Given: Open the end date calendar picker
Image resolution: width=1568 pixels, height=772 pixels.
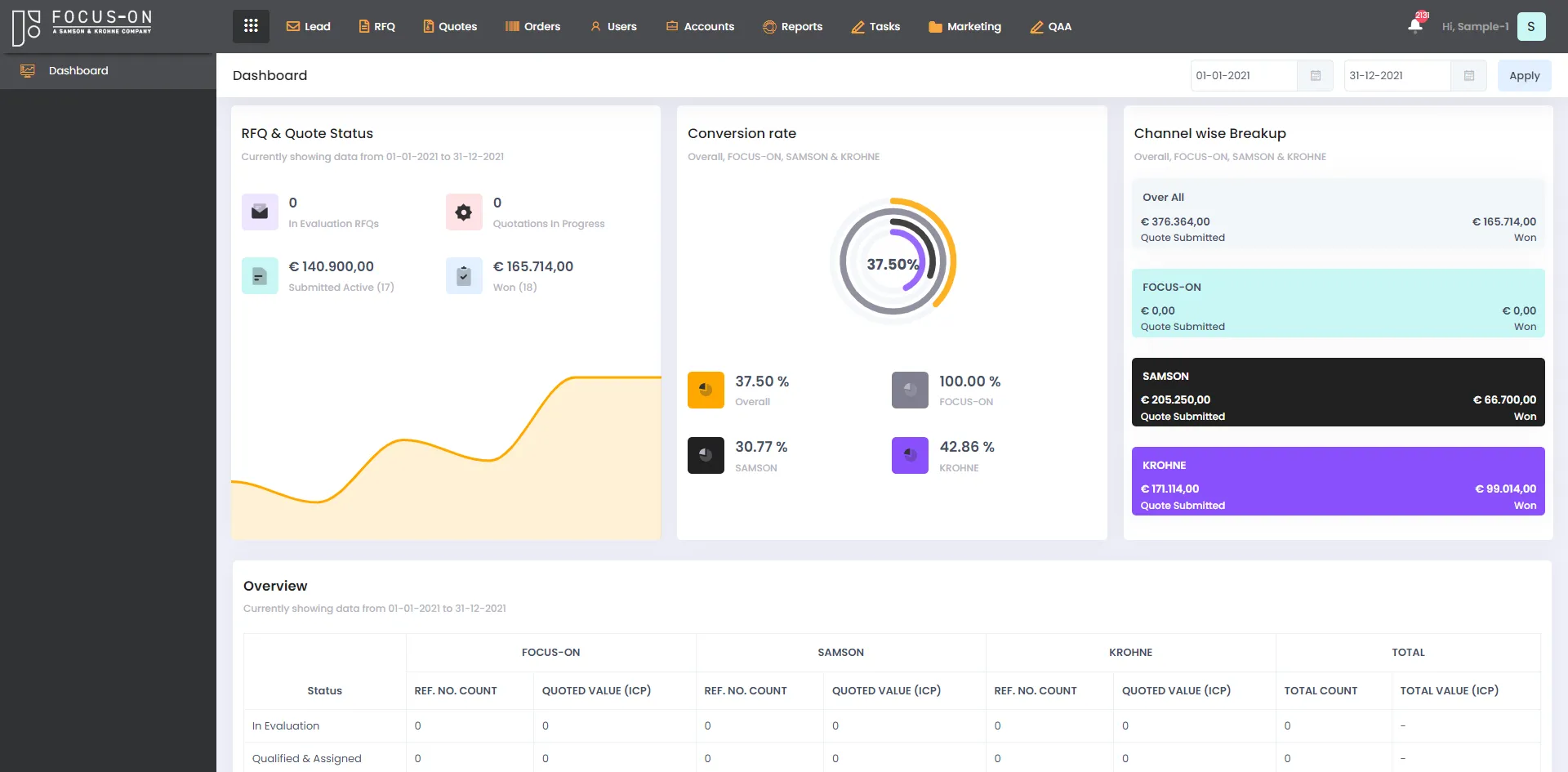Looking at the screenshot, I should click(1468, 75).
